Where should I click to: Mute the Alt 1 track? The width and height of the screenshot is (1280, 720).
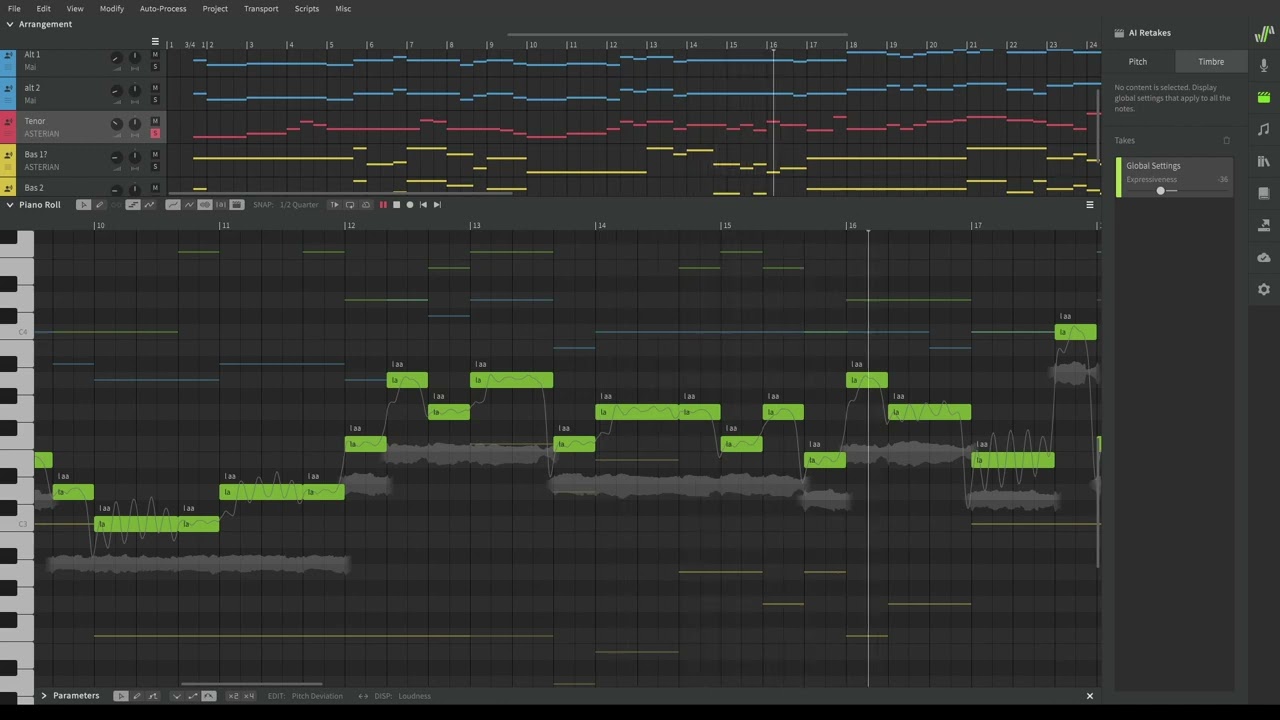pos(155,55)
